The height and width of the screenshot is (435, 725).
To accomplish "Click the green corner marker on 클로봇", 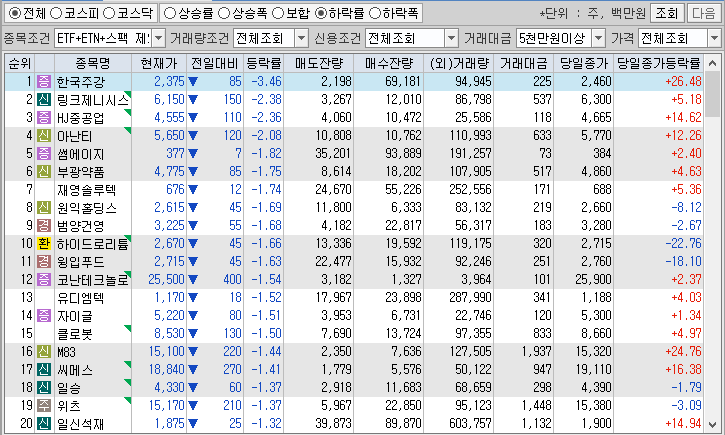I will (x=128, y=328).
